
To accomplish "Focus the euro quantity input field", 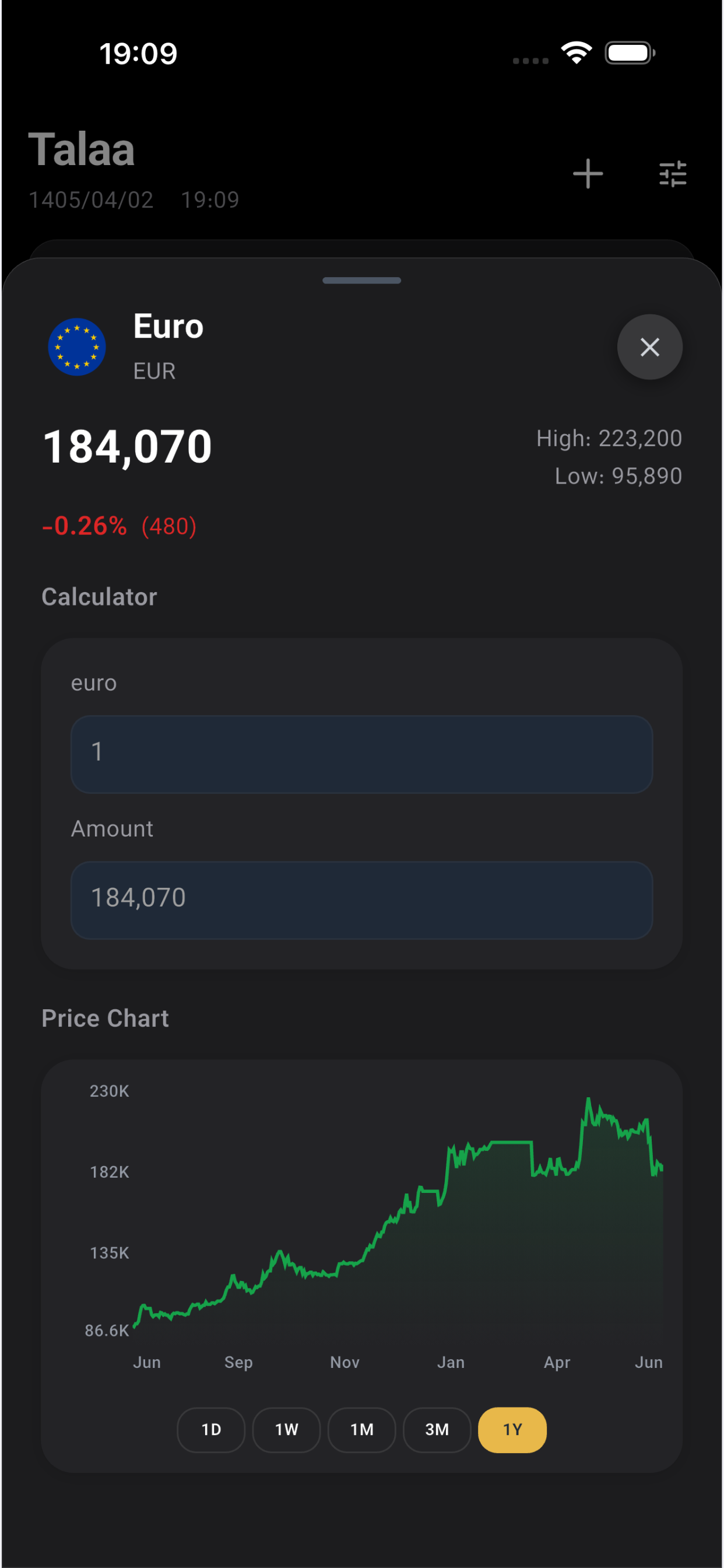I will (x=362, y=754).
